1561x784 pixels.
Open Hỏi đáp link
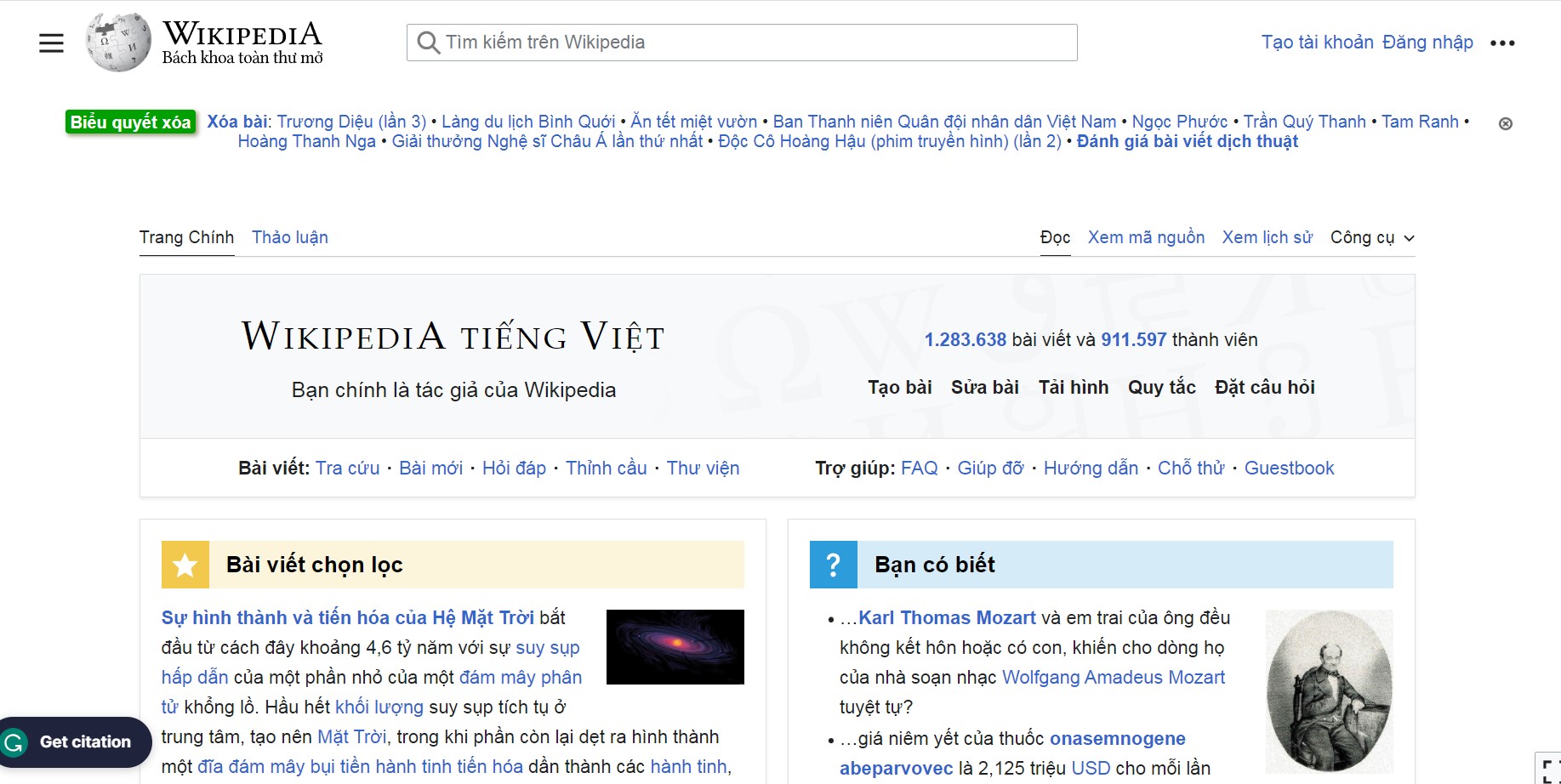pyautogui.click(x=514, y=468)
